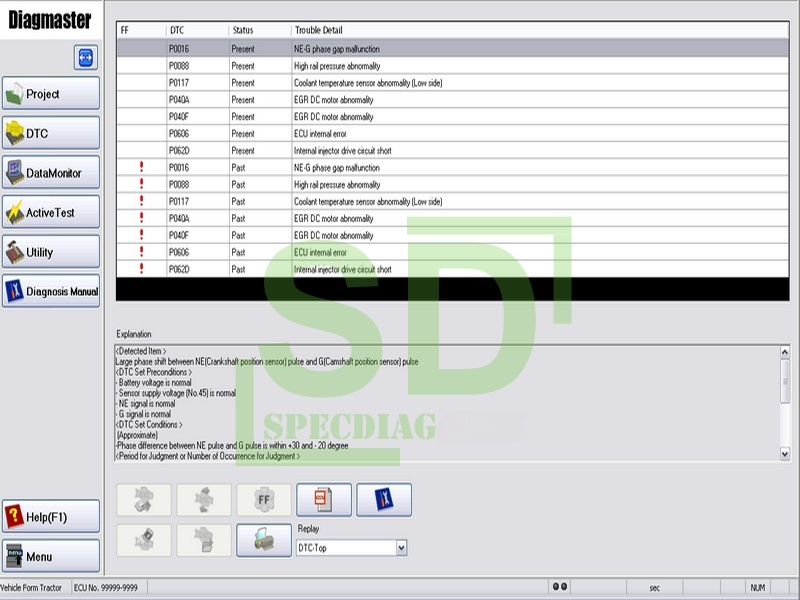800x600 pixels.
Task: Open Help (F1)
Action: [51, 516]
